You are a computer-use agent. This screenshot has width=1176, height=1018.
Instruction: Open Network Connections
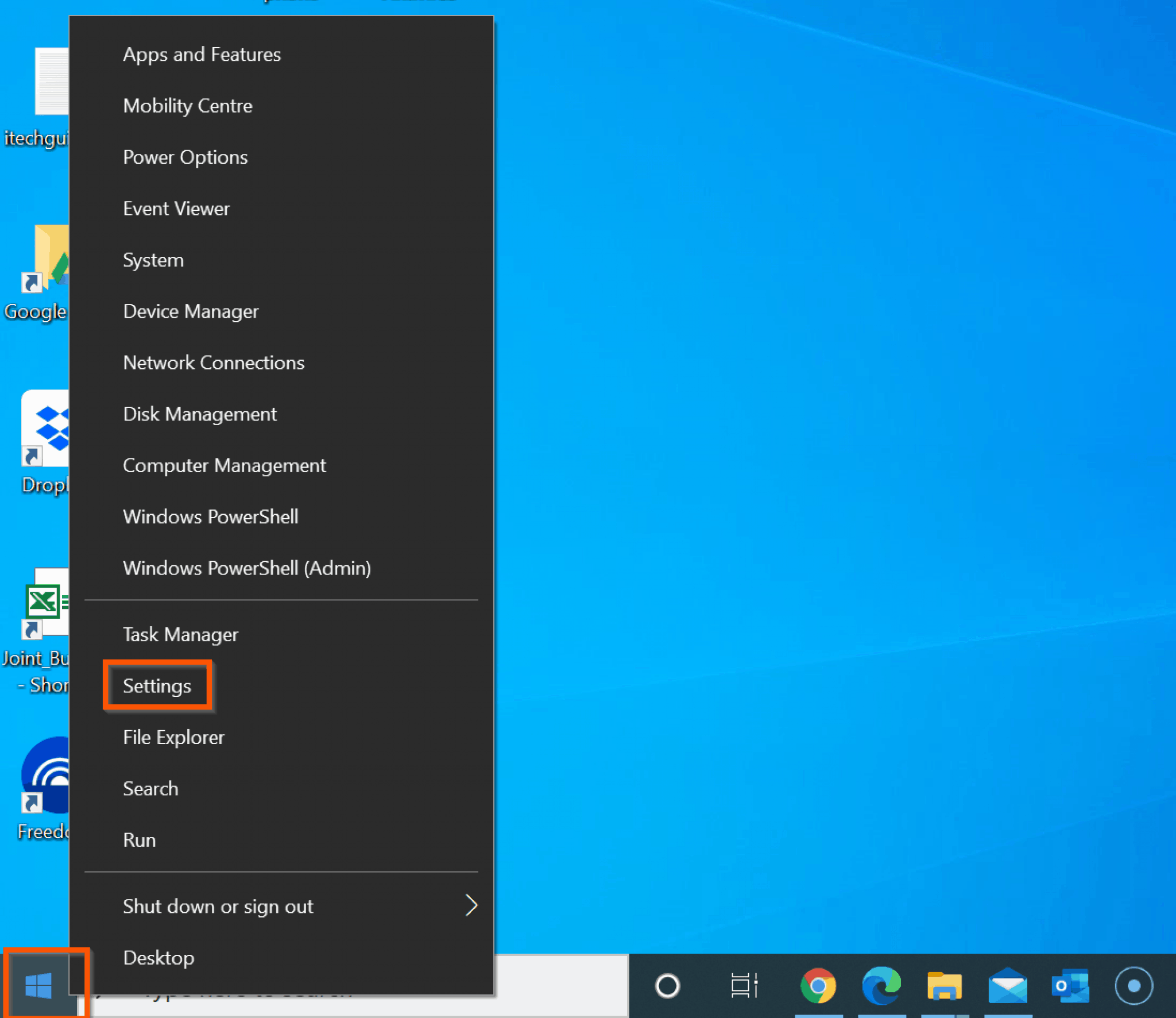(x=281, y=363)
